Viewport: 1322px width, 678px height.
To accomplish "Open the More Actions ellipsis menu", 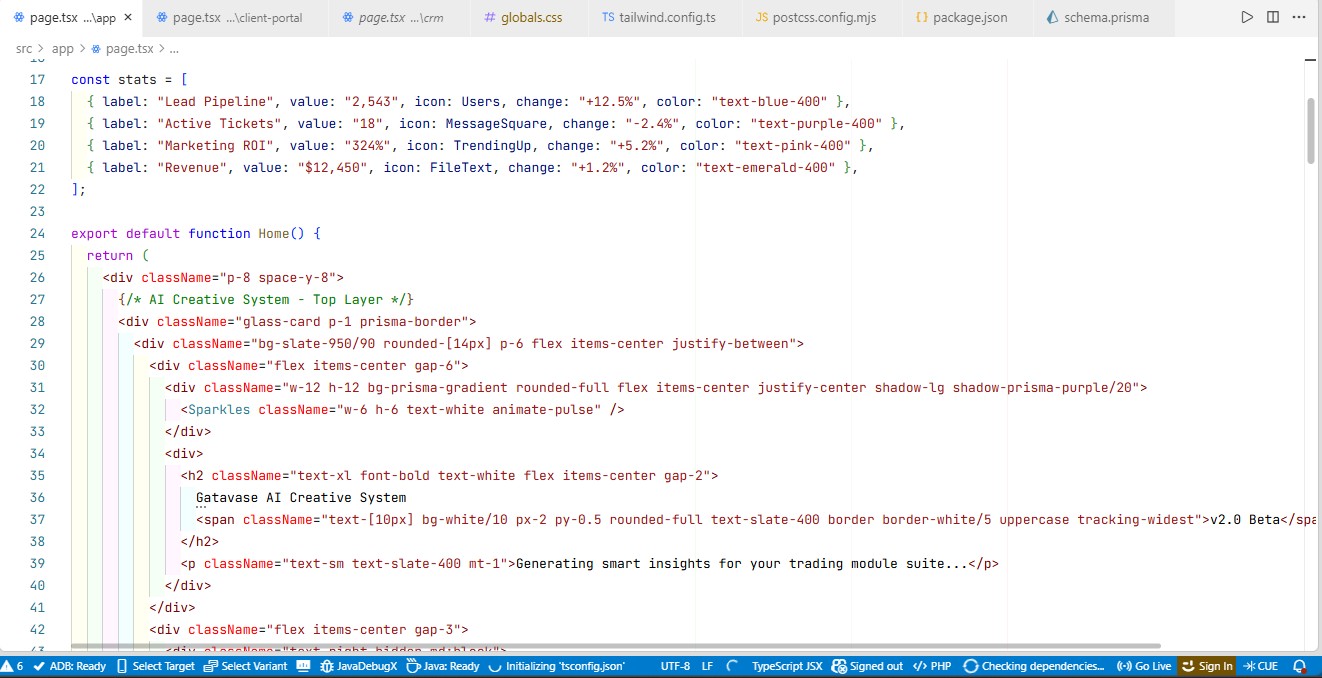I will (x=1299, y=16).
